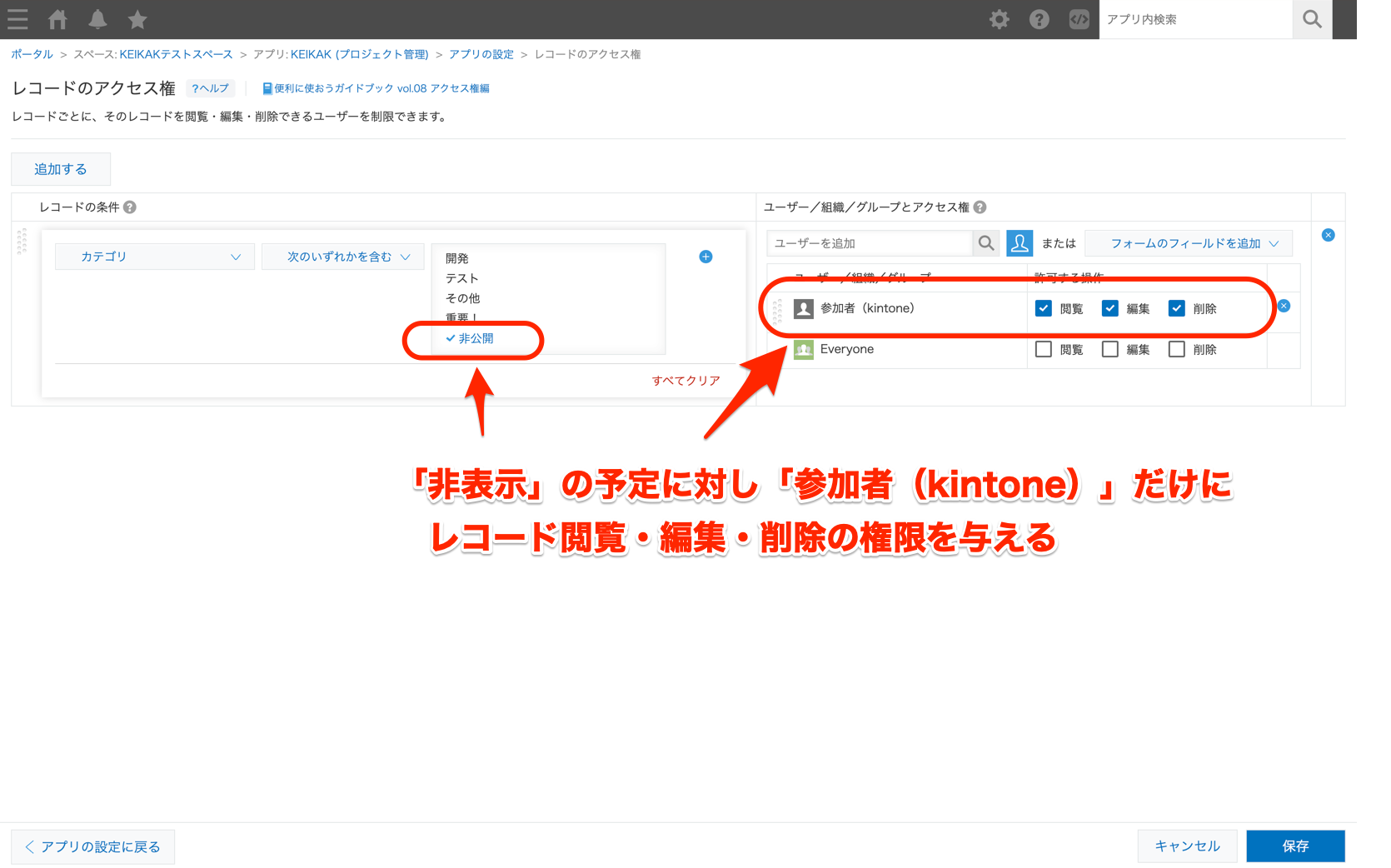Open the settings gear icon

(x=999, y=19)
